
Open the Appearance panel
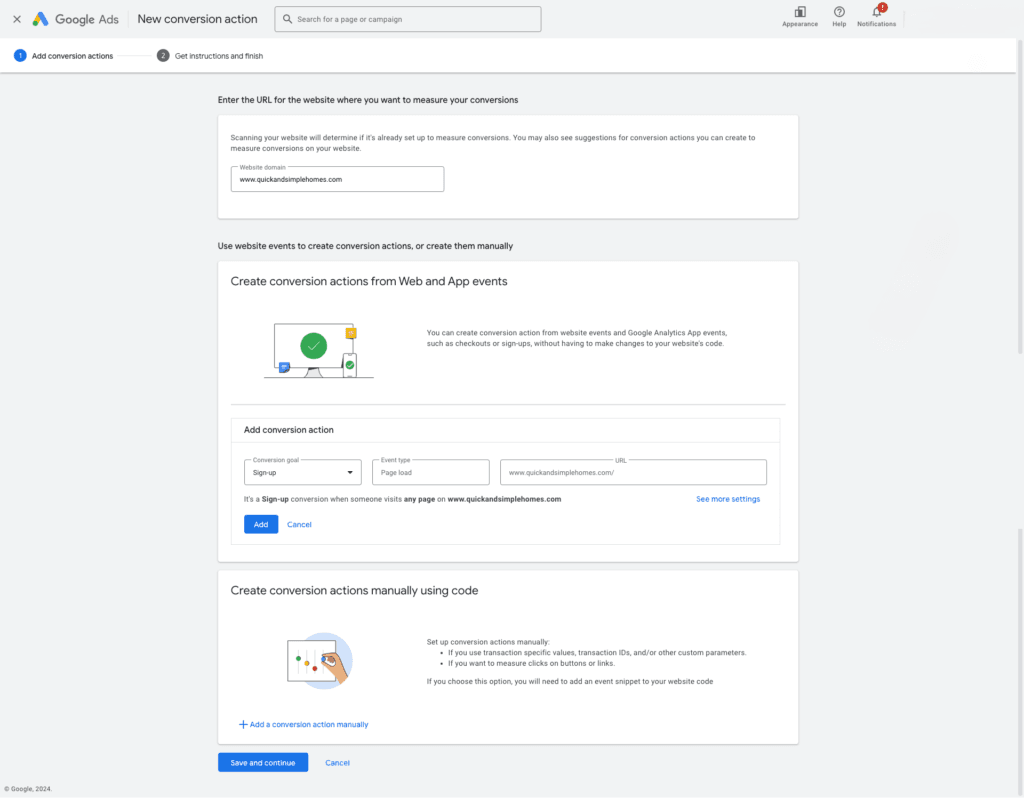799,18
